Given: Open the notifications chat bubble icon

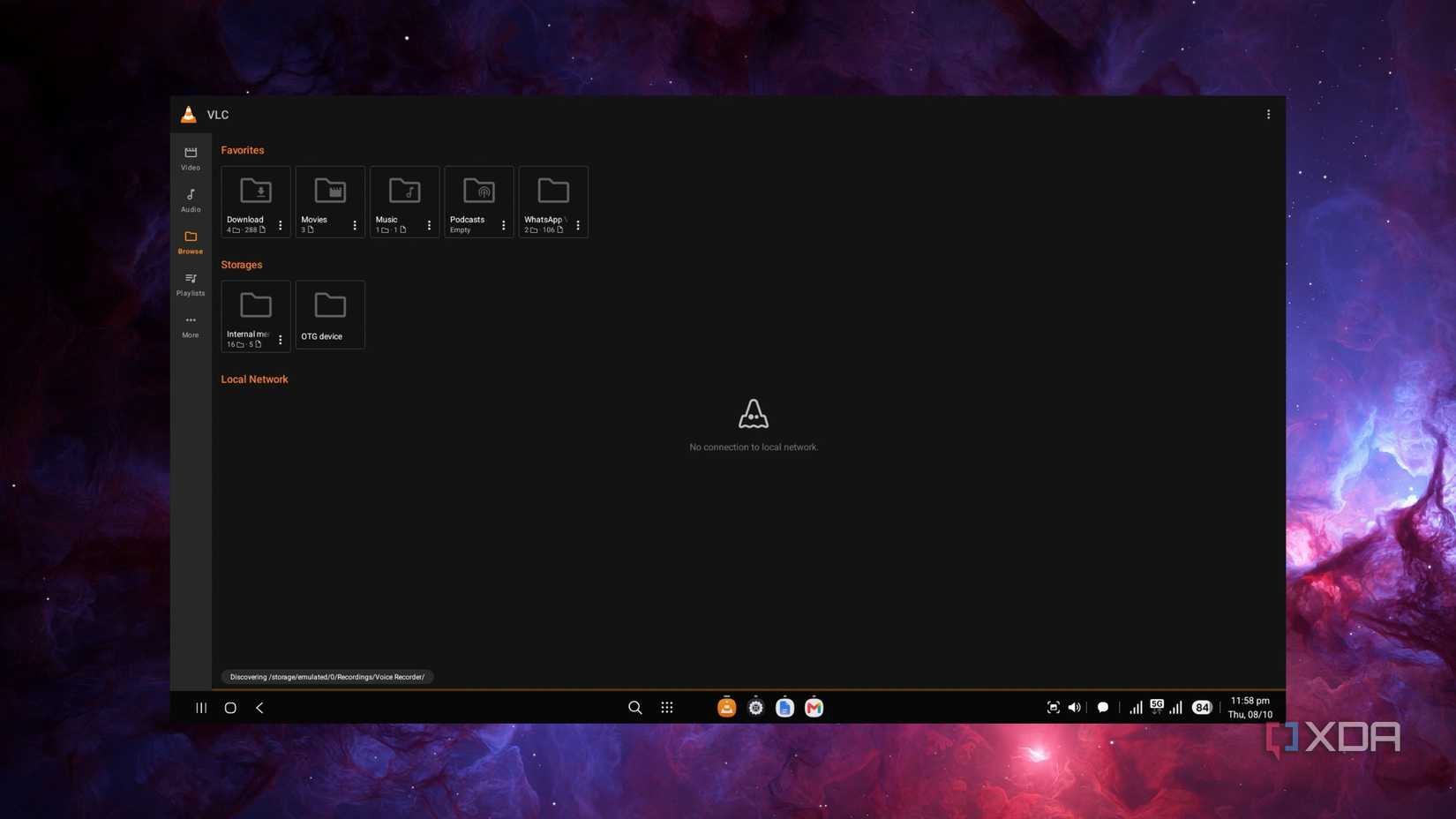Looking at the screenshot, I should (1102, 708).
